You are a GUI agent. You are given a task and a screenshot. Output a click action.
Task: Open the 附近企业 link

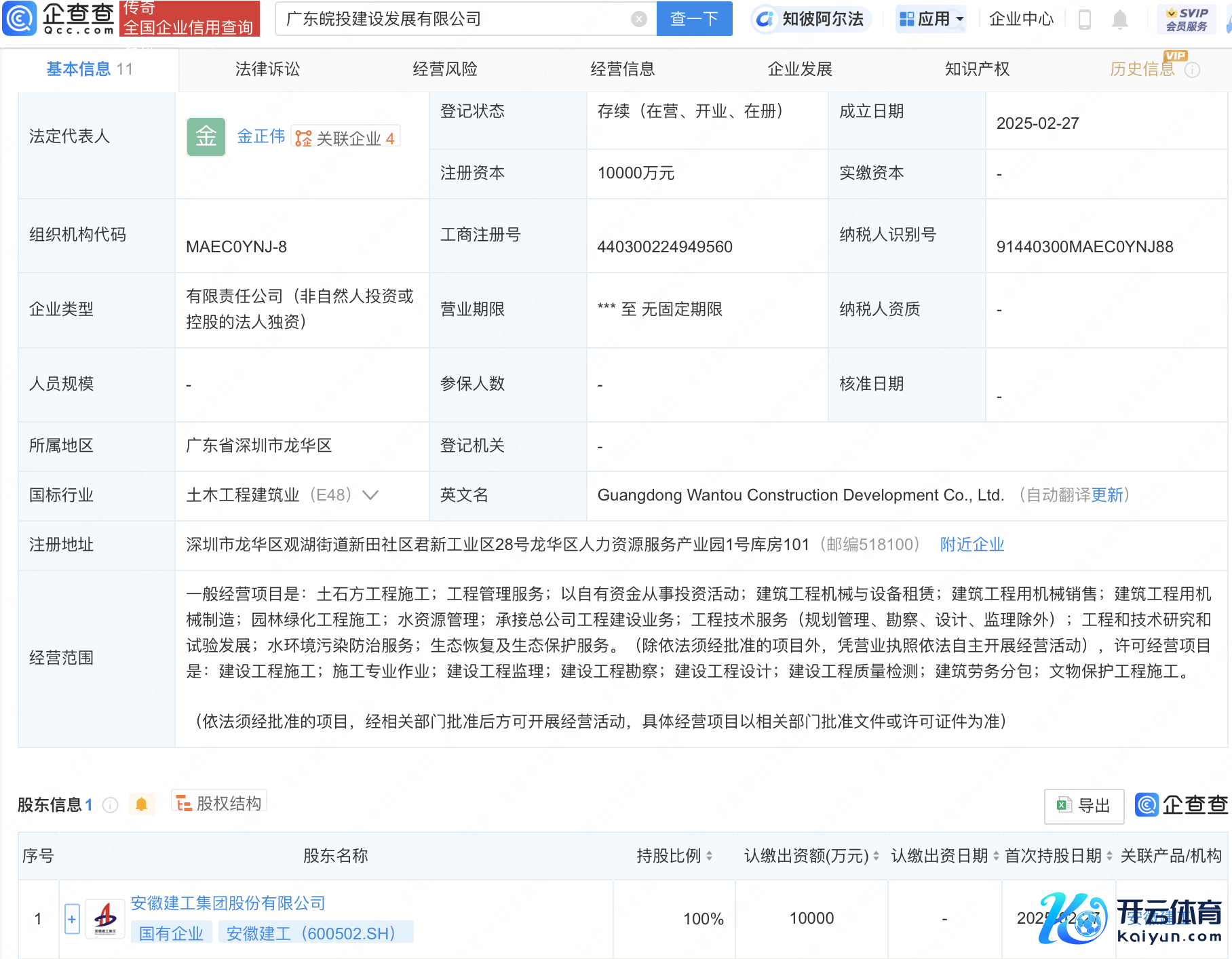971,545
